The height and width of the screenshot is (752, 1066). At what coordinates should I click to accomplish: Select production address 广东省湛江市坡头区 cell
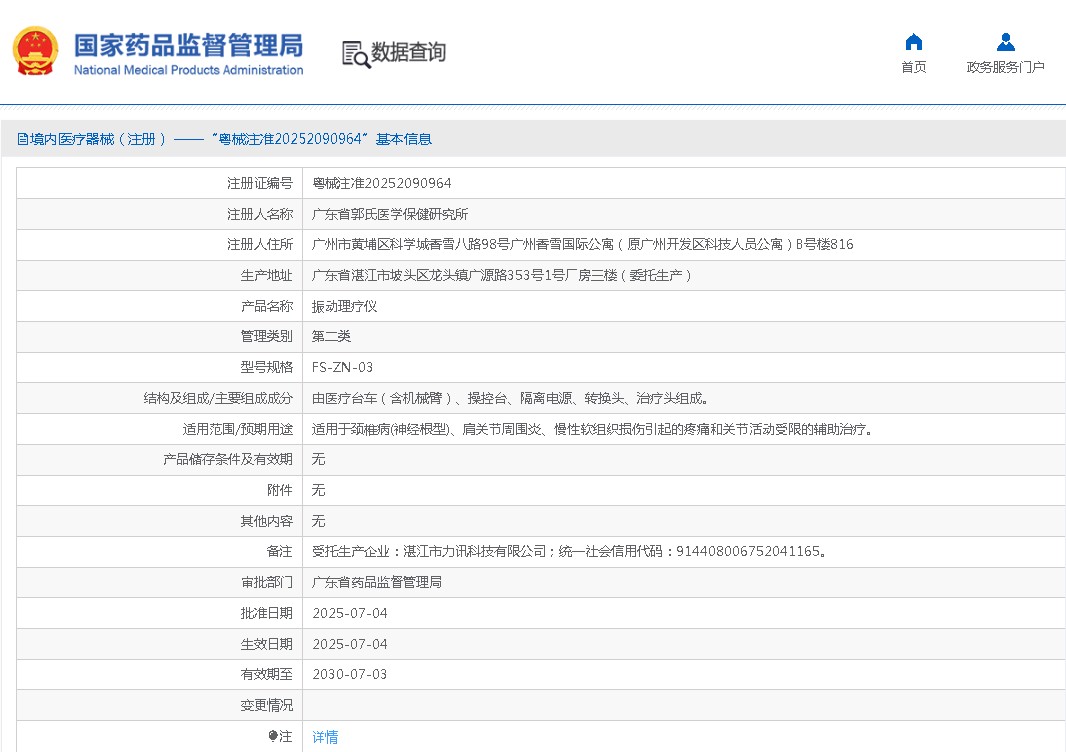(502, 275)
